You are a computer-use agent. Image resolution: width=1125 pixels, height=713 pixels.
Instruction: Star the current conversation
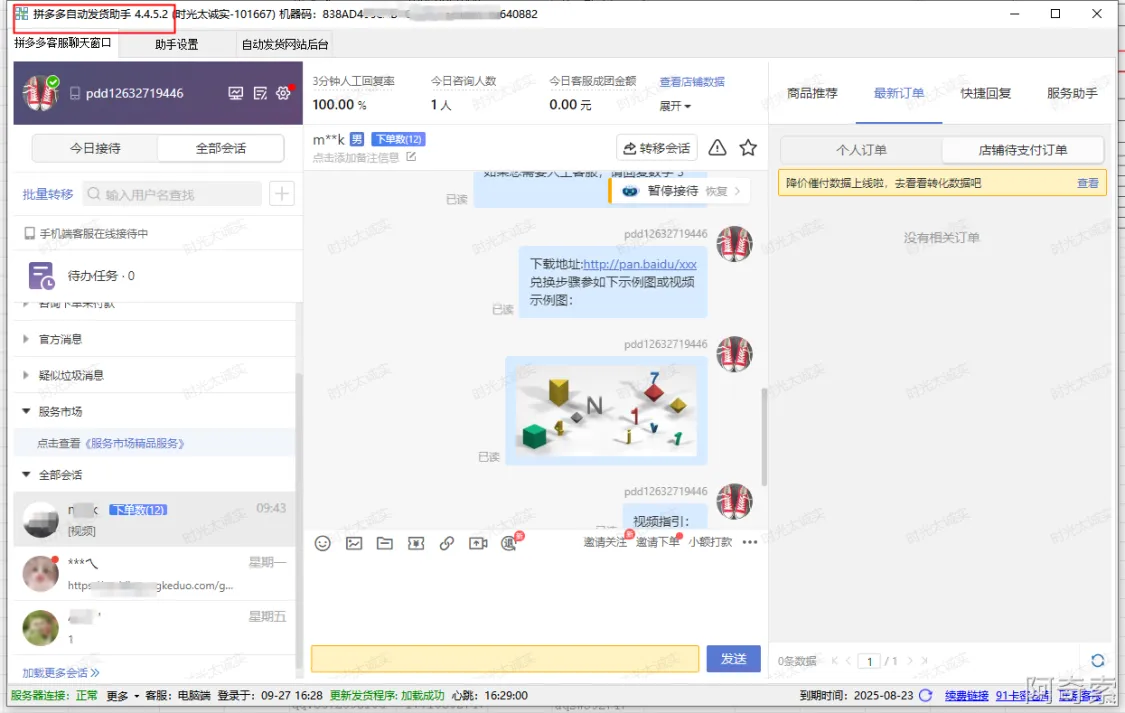[x=748, y=148]
